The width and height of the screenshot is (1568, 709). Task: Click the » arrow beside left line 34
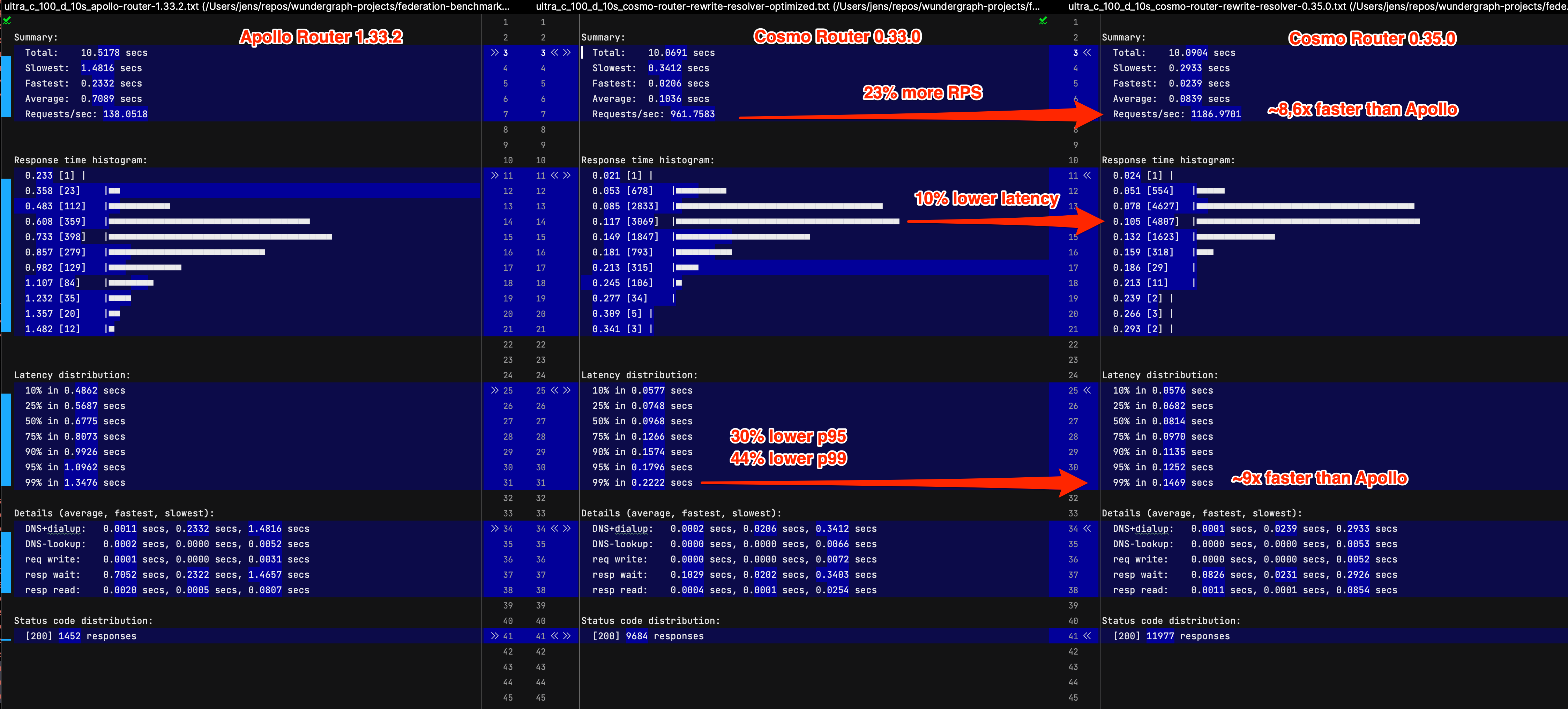click(494, 528)
